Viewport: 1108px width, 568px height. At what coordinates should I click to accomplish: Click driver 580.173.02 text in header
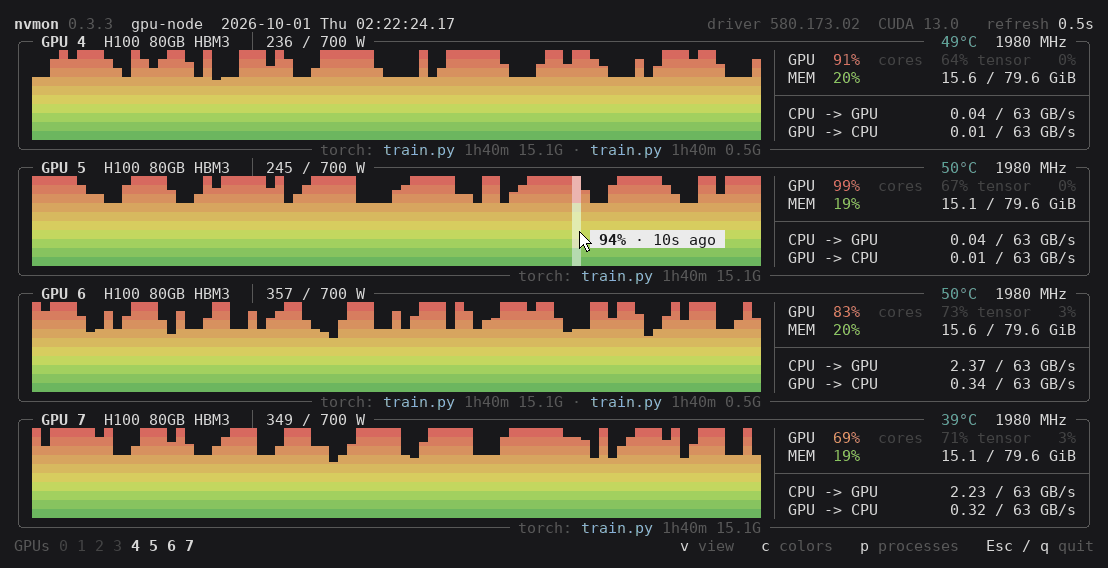coord(784,24)
